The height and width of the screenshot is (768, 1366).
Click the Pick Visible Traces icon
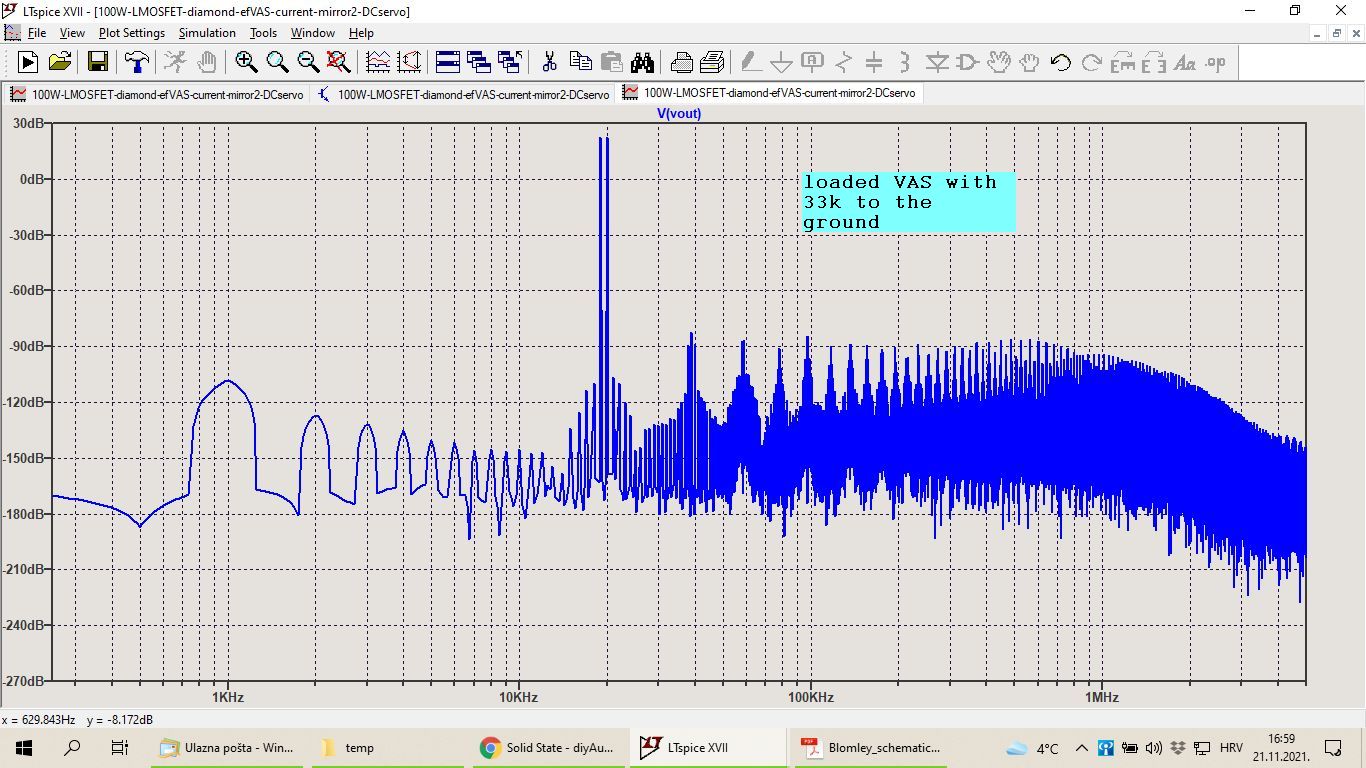(409, 62)
